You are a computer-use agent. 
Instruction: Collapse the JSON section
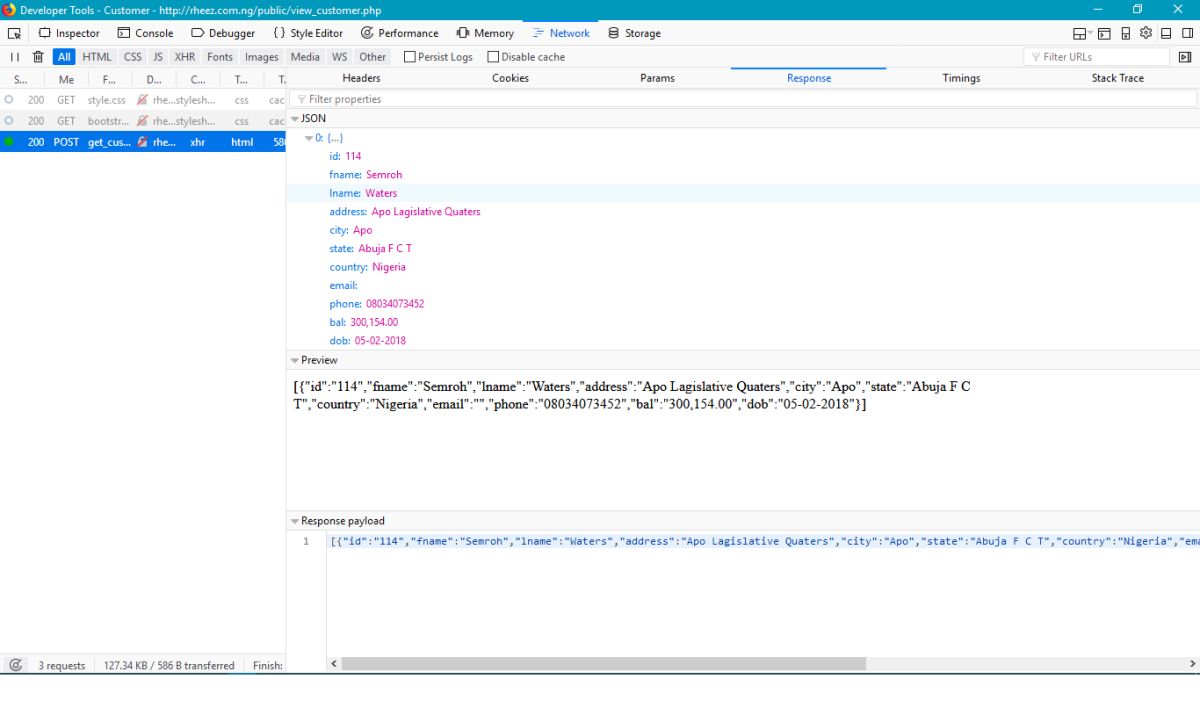pos(295,118)
